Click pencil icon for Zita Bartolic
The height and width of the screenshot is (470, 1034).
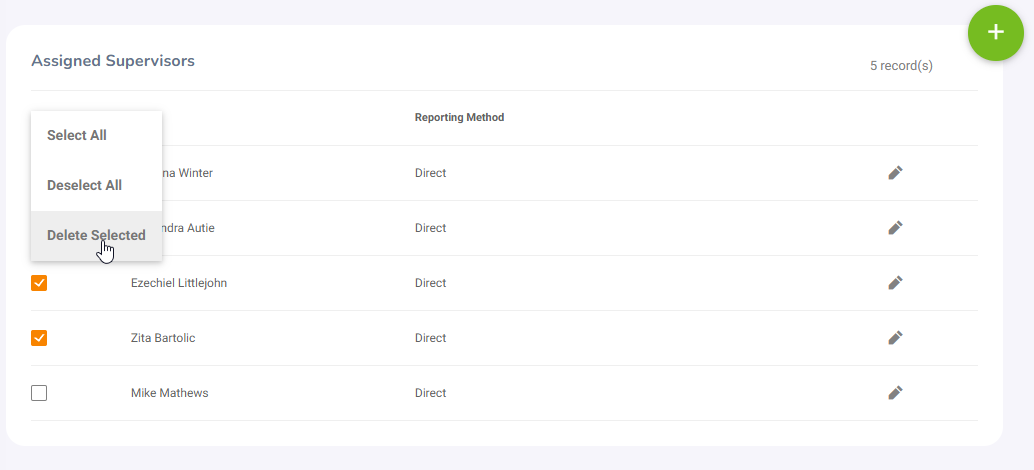[895, 338]
